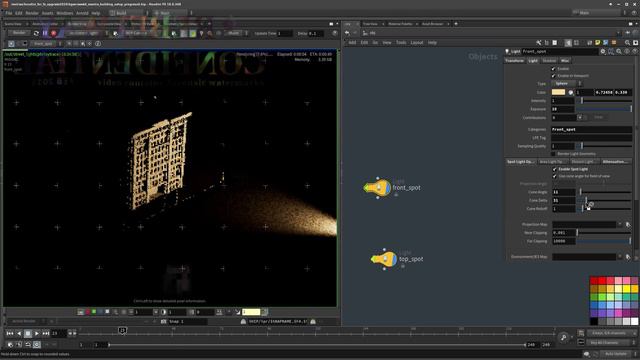Screen dimensions: 640x360
Task: Stop timeline playback
Action: (28, 333)
